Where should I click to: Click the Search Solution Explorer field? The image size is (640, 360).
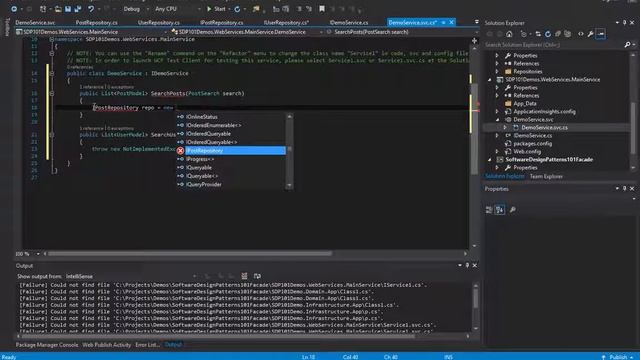click(553, 45)
